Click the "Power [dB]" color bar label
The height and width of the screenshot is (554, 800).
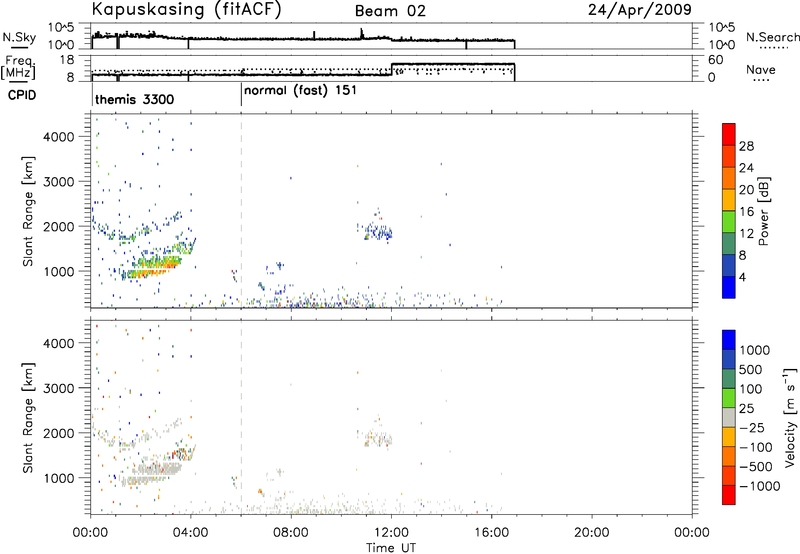[764, 211]
